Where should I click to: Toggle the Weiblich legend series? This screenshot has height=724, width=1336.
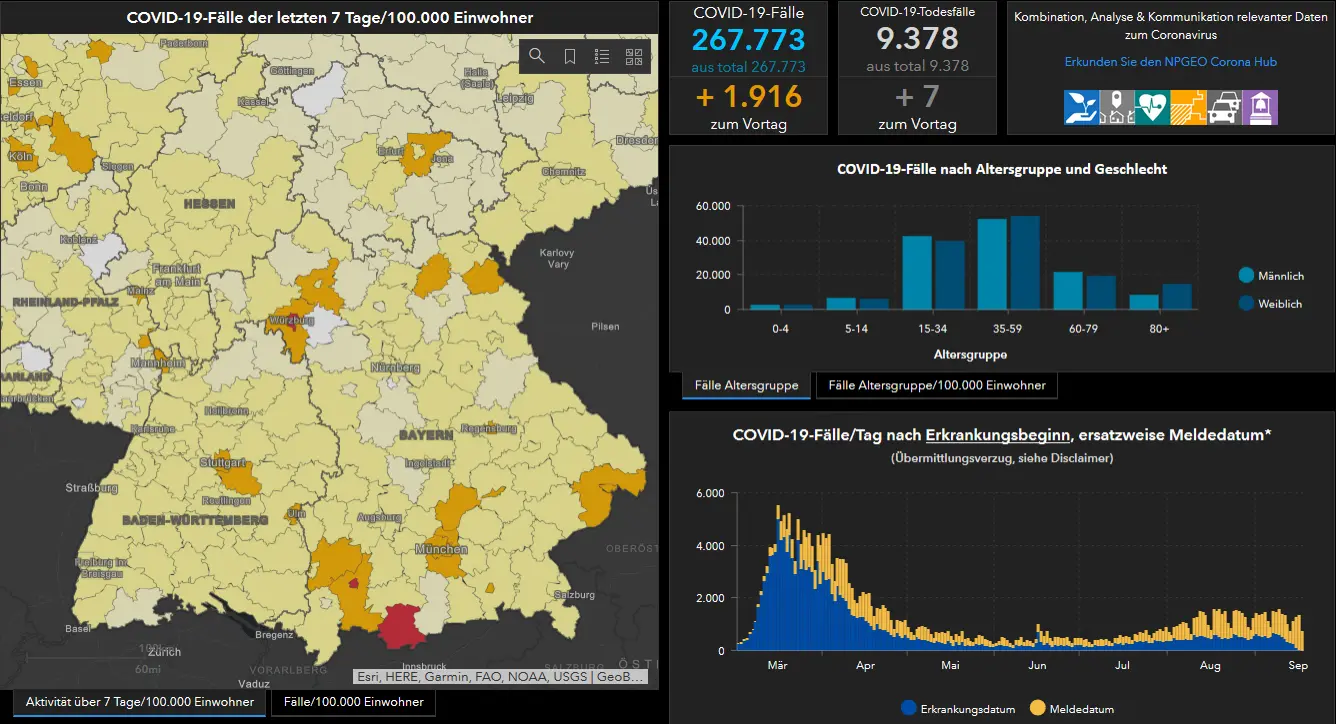[x=1270, y=303]
